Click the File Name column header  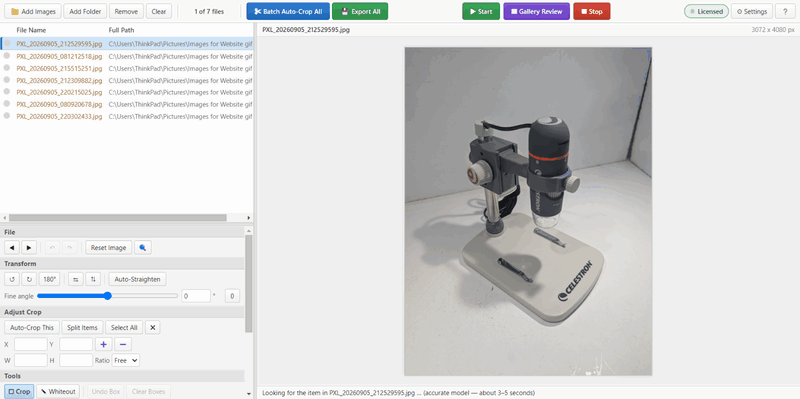(x=31, y=30)
